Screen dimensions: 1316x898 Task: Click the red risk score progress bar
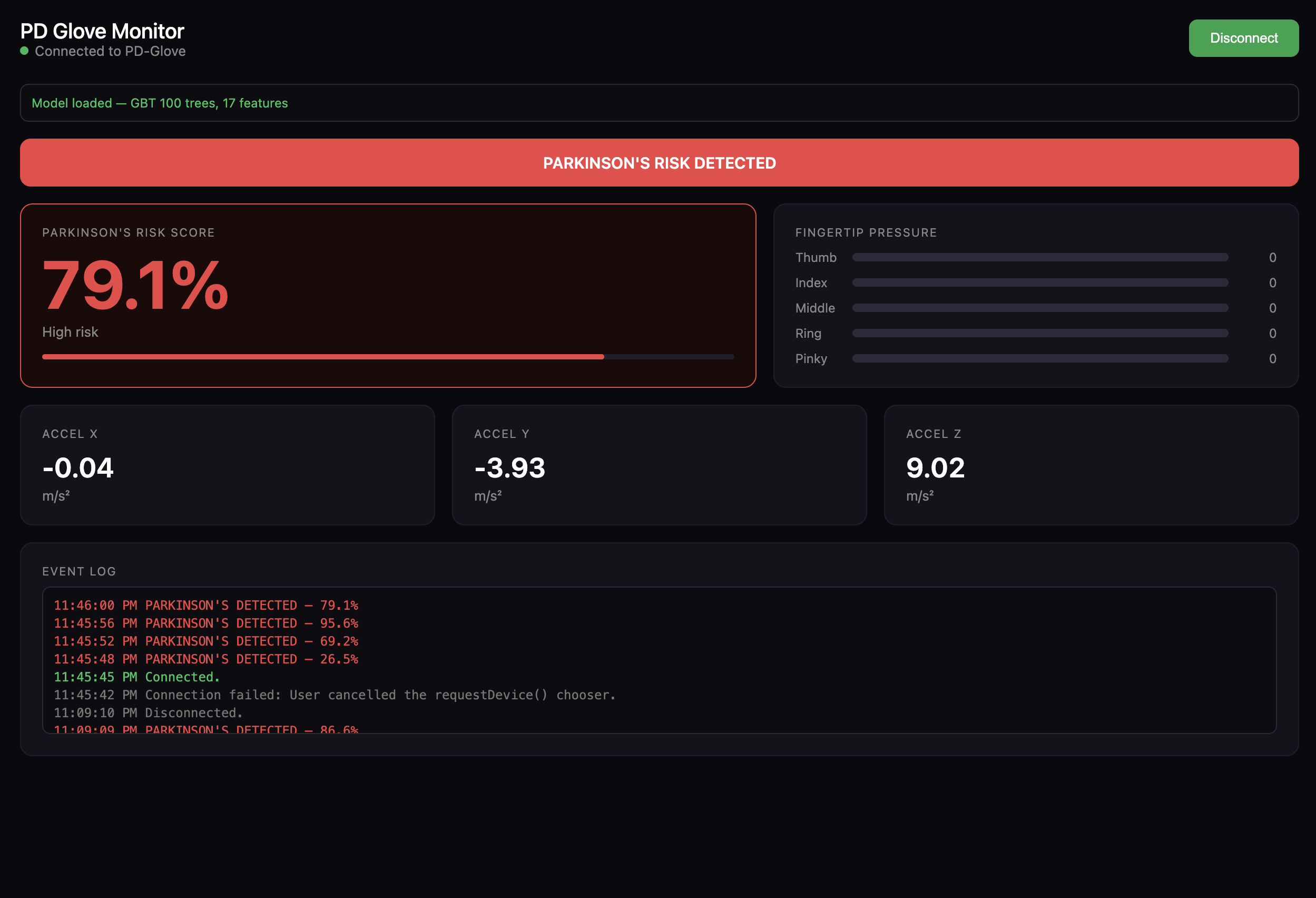tap(323, 357)
